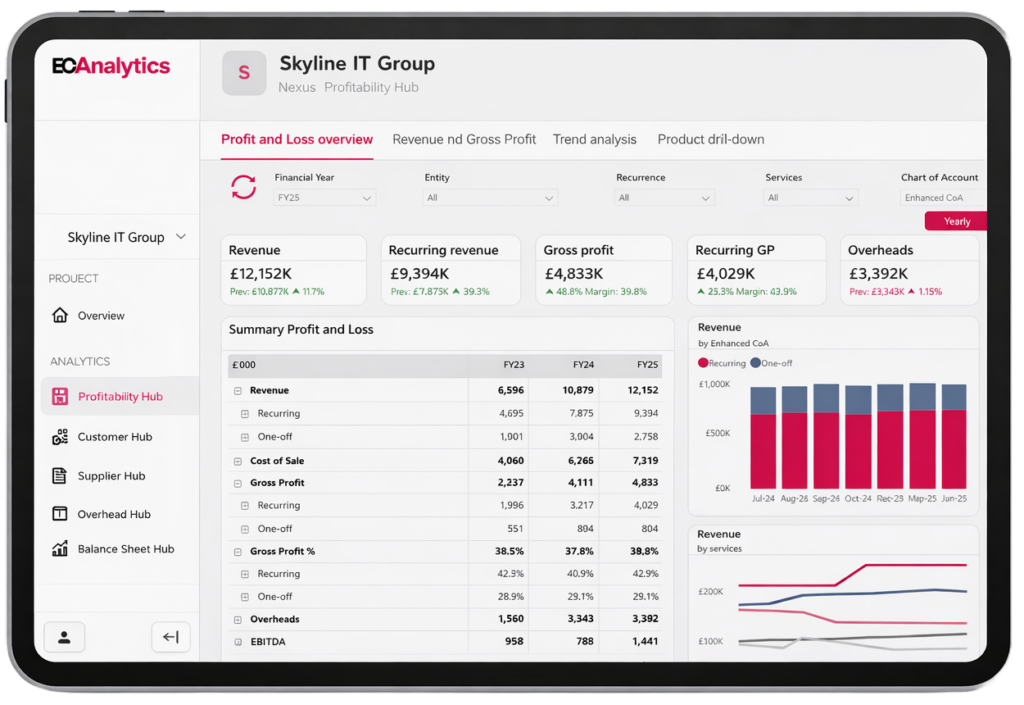The width and height of the screenshot is (1024, 705).
Task: Click the Overhead Hub sidebar icon
Action: (60, 514)
